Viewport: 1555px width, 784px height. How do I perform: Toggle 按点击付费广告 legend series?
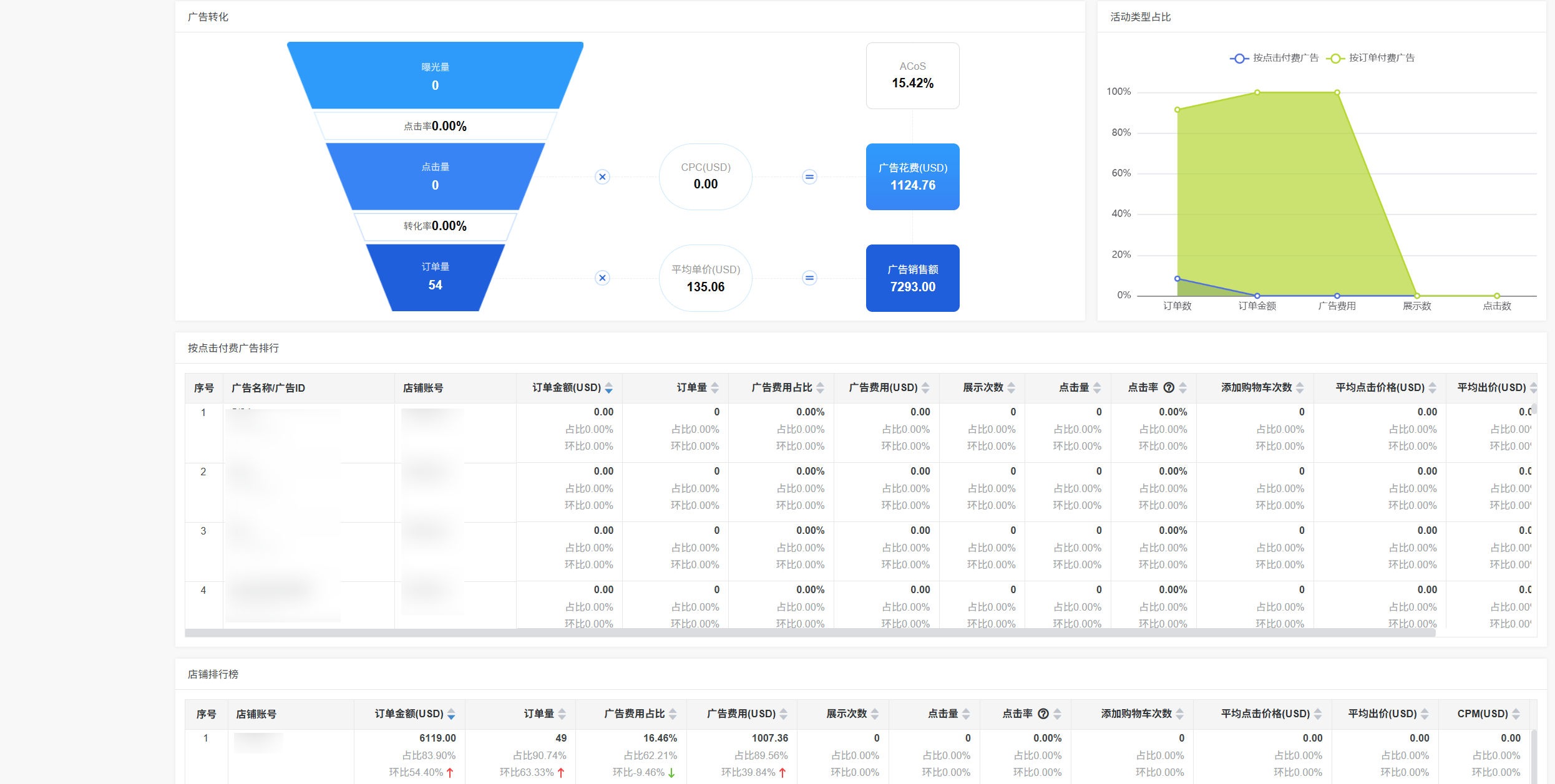1274,58
